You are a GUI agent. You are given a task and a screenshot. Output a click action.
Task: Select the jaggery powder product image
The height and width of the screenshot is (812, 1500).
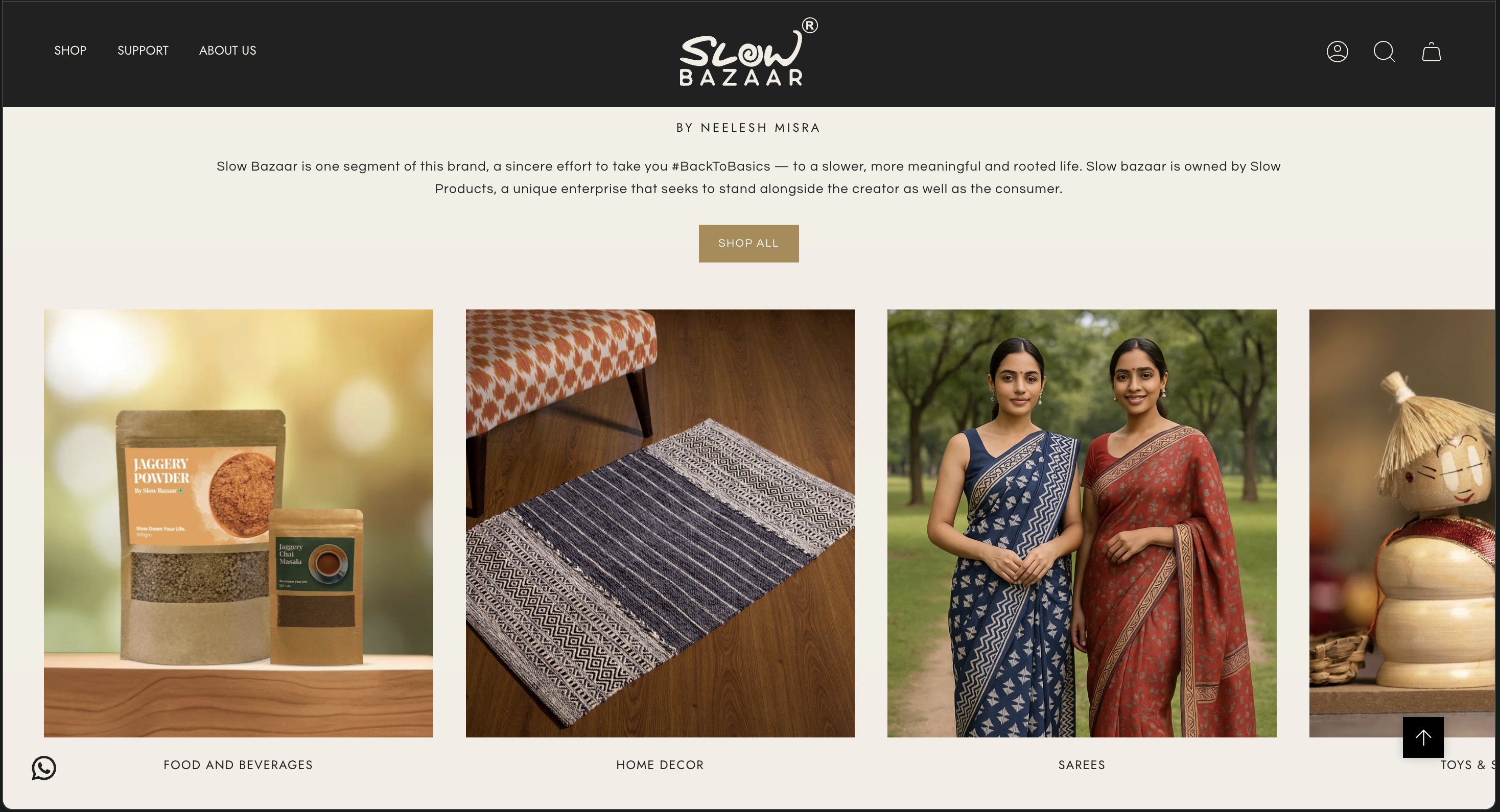tap(238, 523)
